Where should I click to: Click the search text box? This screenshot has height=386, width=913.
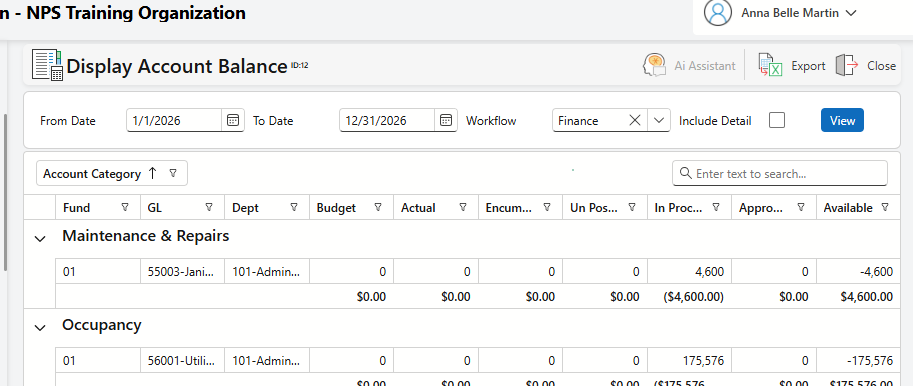780,173
